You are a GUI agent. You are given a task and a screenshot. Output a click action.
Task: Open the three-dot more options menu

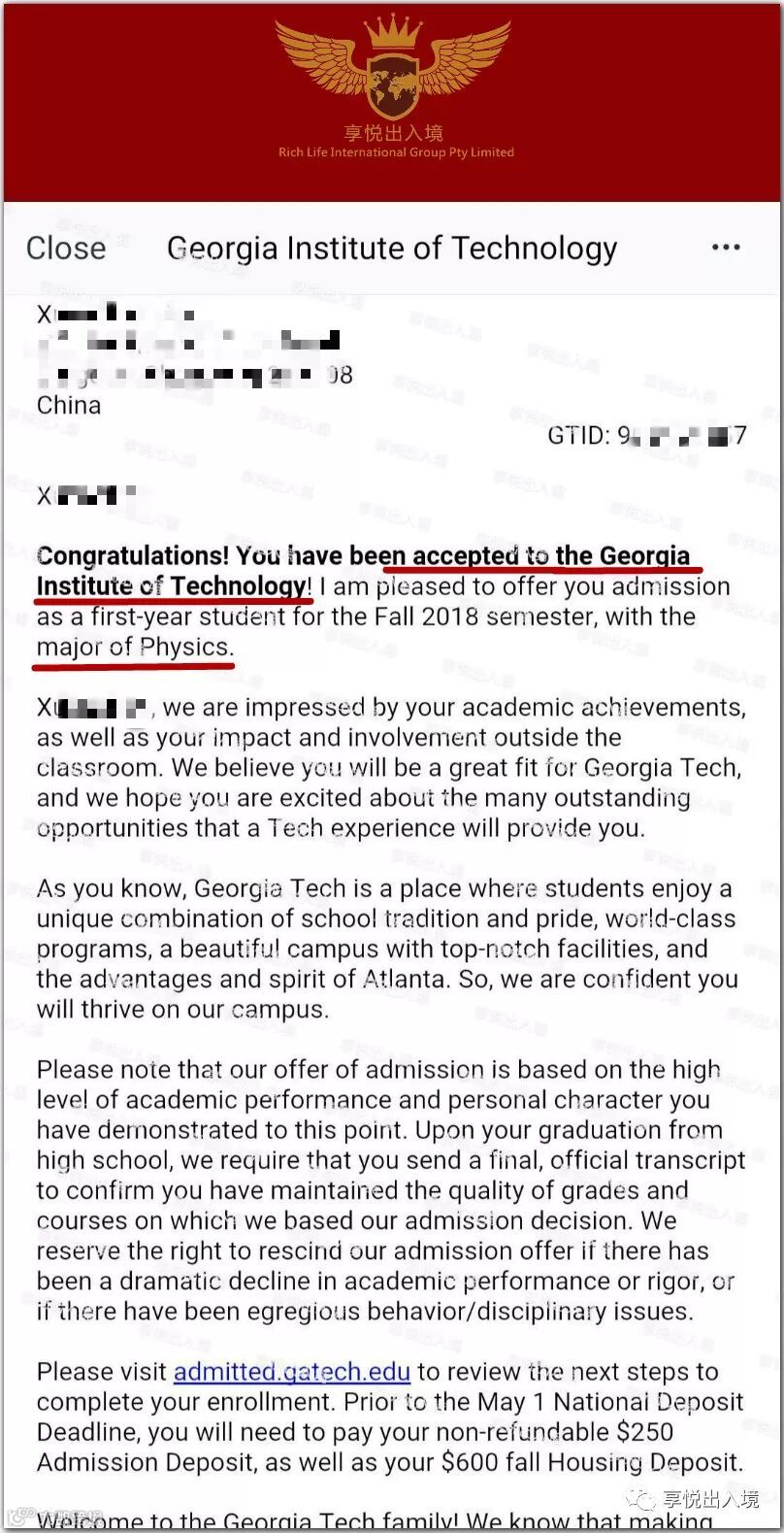pos(726,249)
